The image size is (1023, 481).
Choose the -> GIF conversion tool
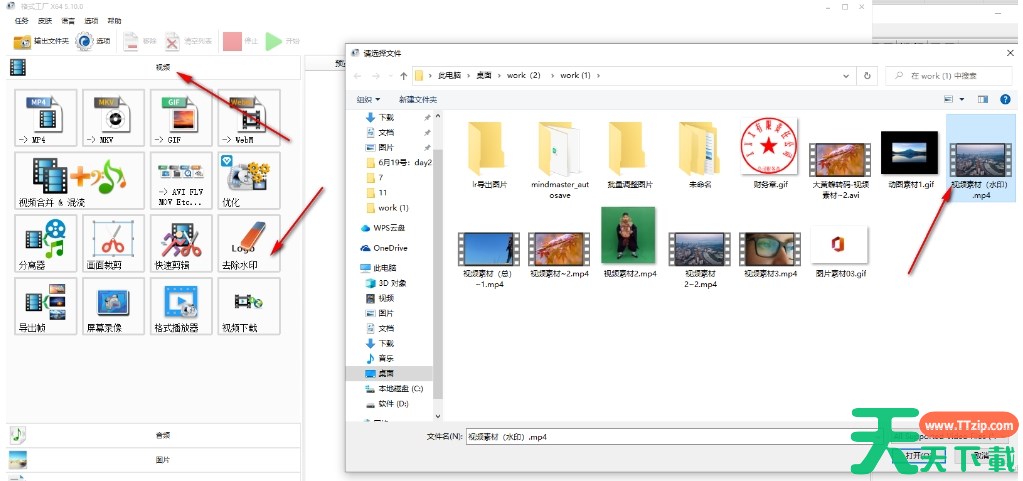pyautogui.click(x=181, y=118)
